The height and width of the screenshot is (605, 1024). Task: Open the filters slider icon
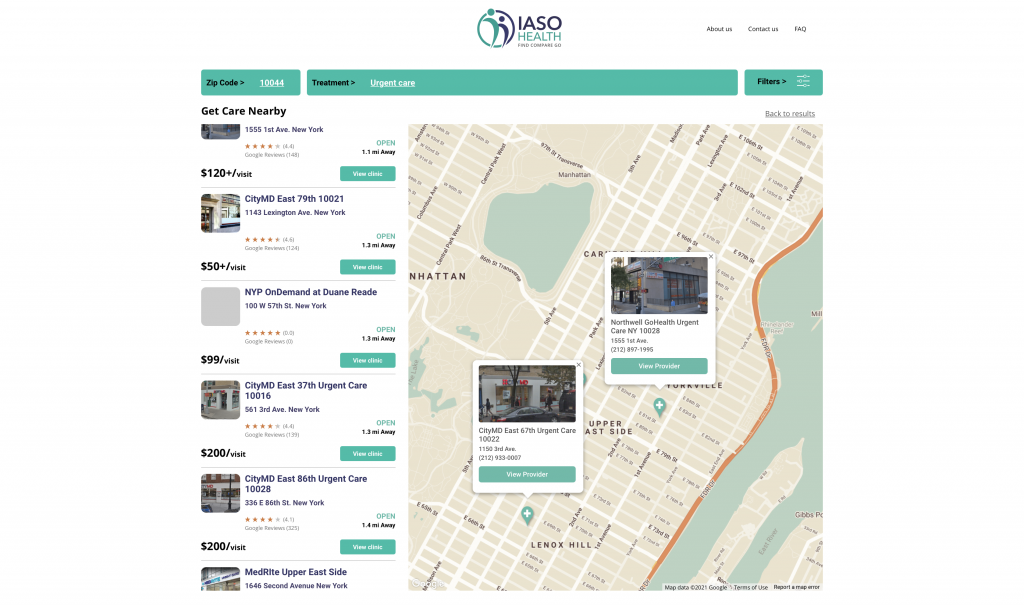803,82
